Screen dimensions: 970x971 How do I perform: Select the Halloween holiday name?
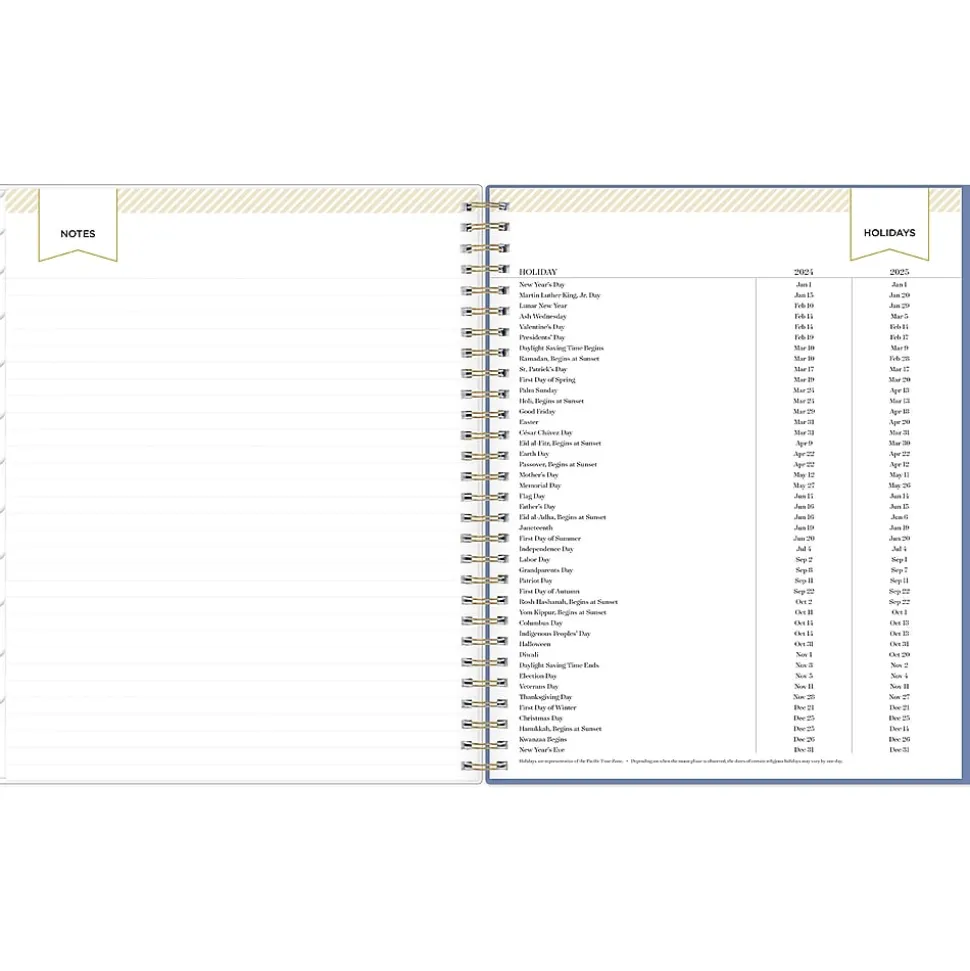535,645
